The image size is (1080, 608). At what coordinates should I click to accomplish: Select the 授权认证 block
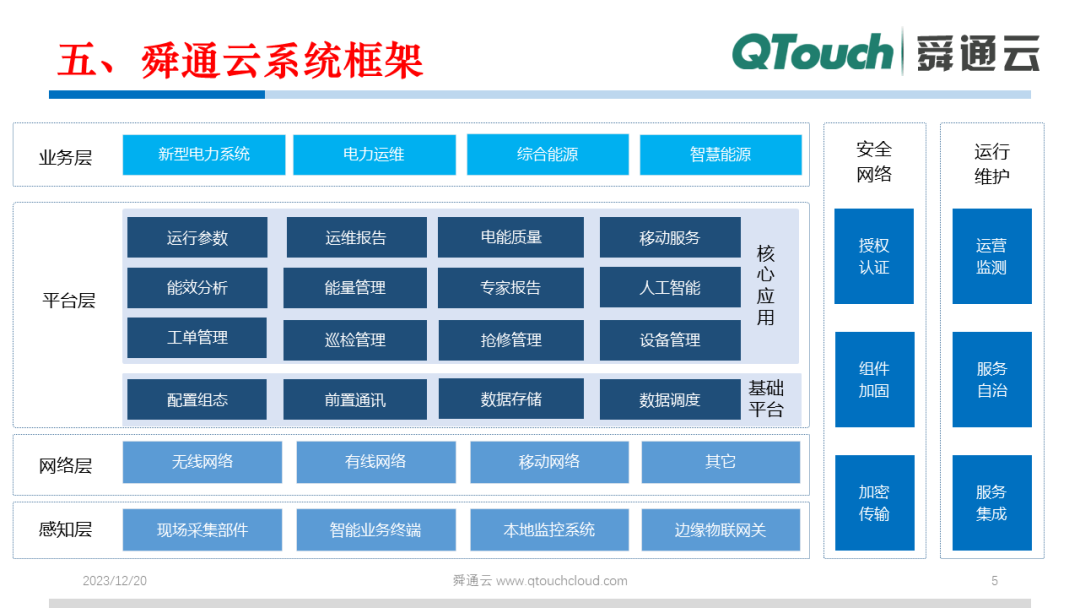pos(874,256)
